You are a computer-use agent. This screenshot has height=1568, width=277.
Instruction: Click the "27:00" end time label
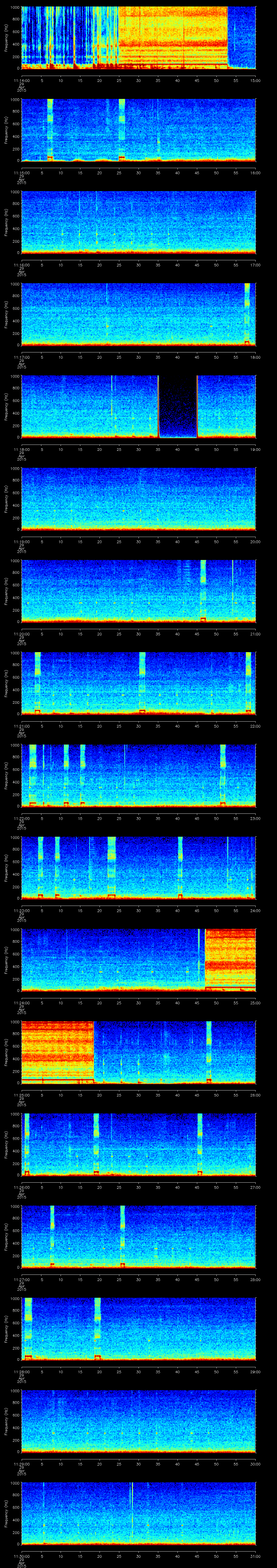pyautogui.click(x=255, y=1187)
